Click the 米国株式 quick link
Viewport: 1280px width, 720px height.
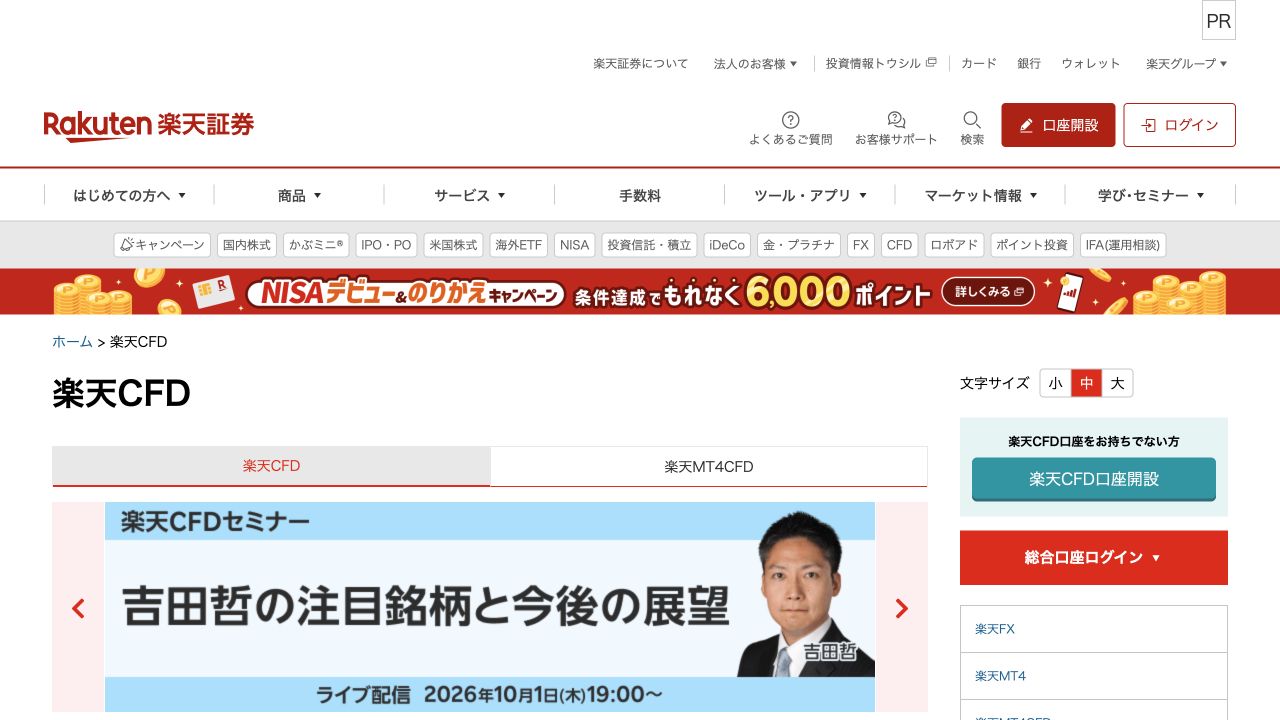pos(453,245)
